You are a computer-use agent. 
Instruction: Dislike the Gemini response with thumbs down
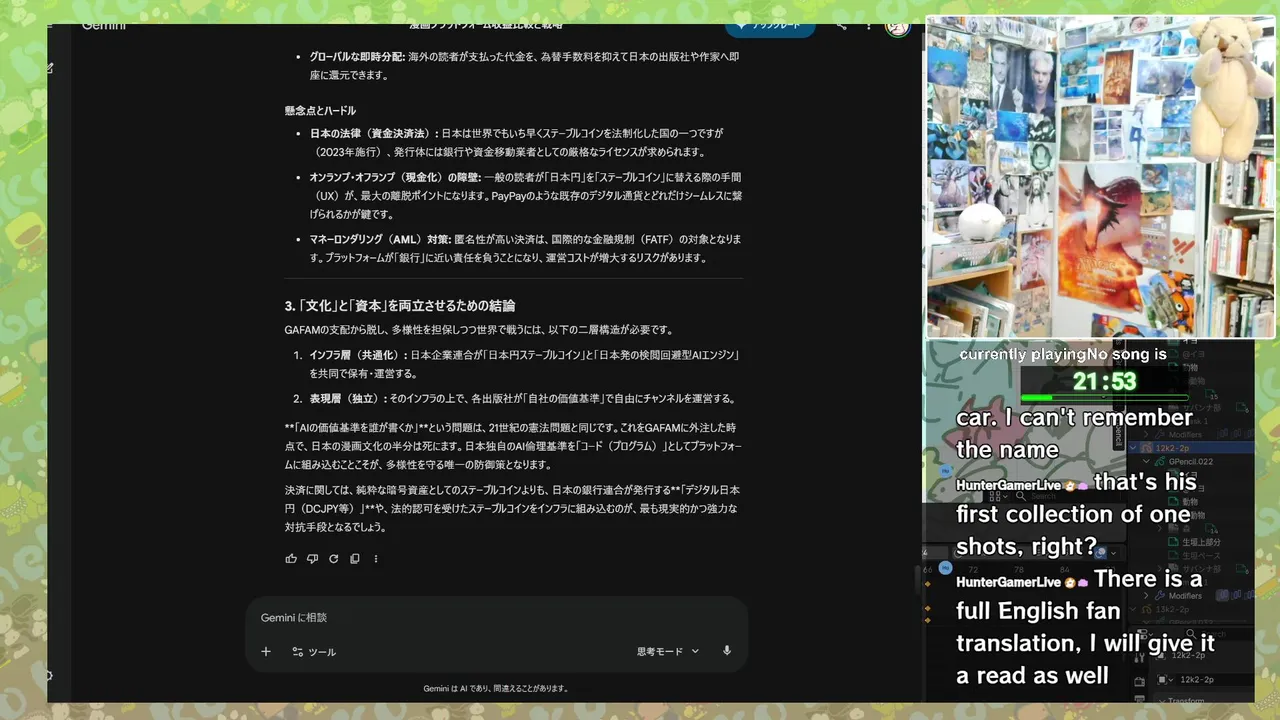(312, 559)
